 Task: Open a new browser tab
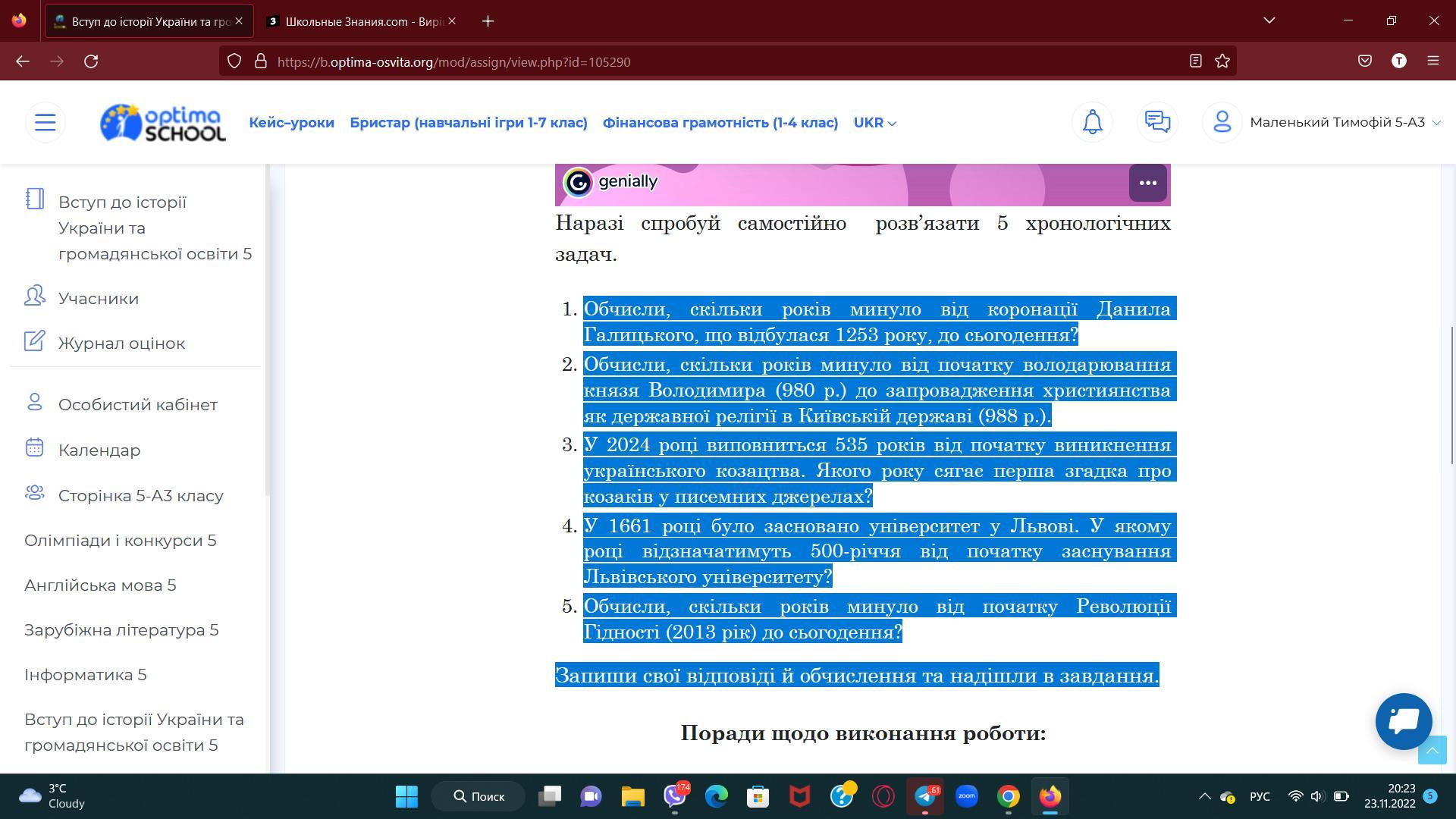coord(488,21)
